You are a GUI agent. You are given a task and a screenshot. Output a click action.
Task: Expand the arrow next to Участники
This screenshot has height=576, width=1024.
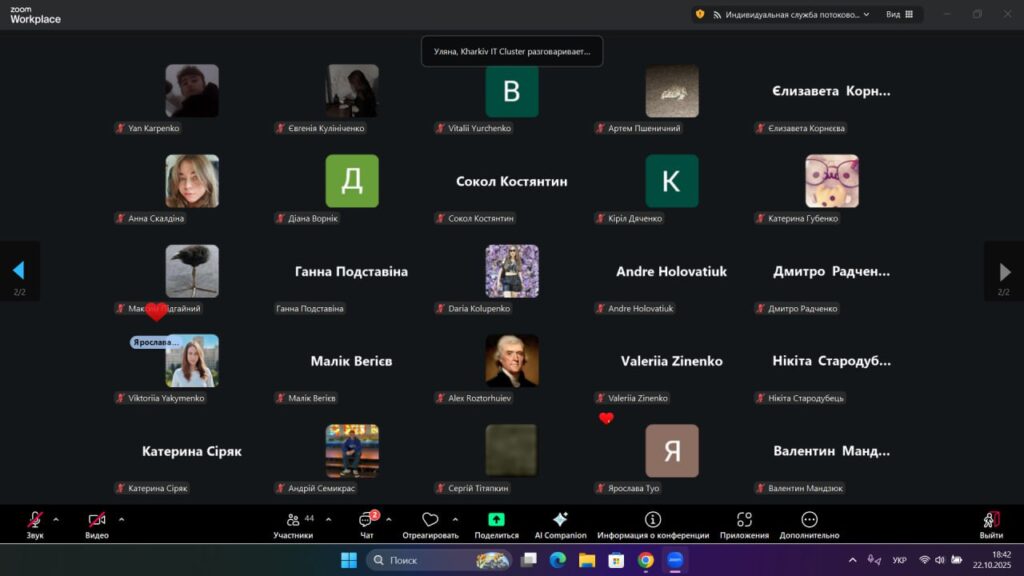328,519
